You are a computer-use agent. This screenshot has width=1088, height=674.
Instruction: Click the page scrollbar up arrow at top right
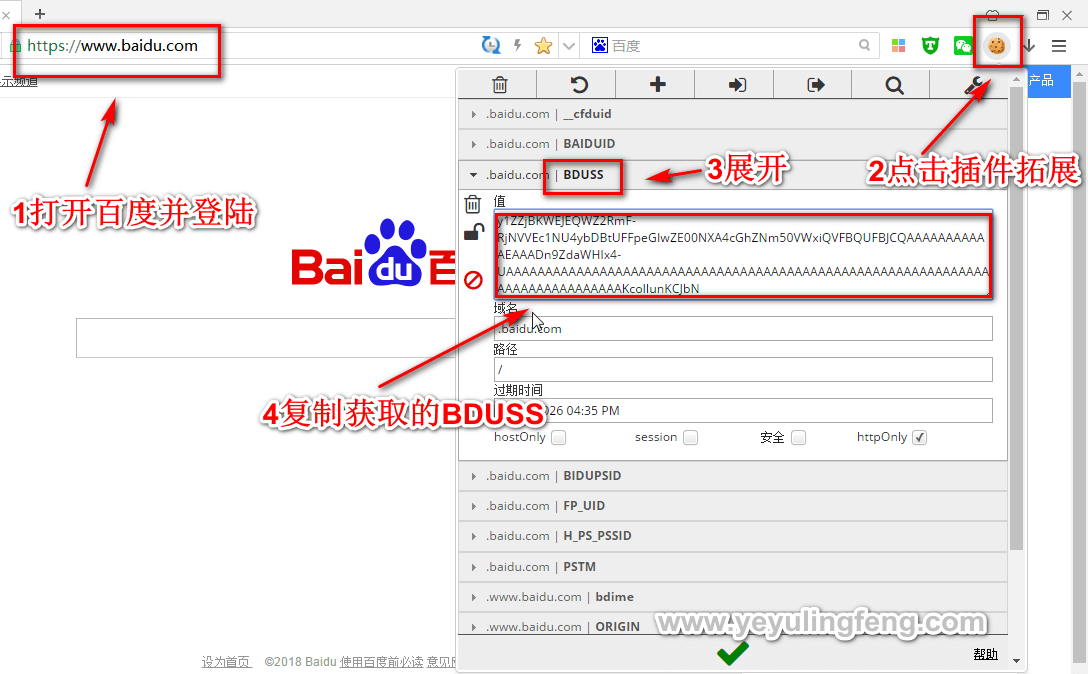click(1079, 72)
